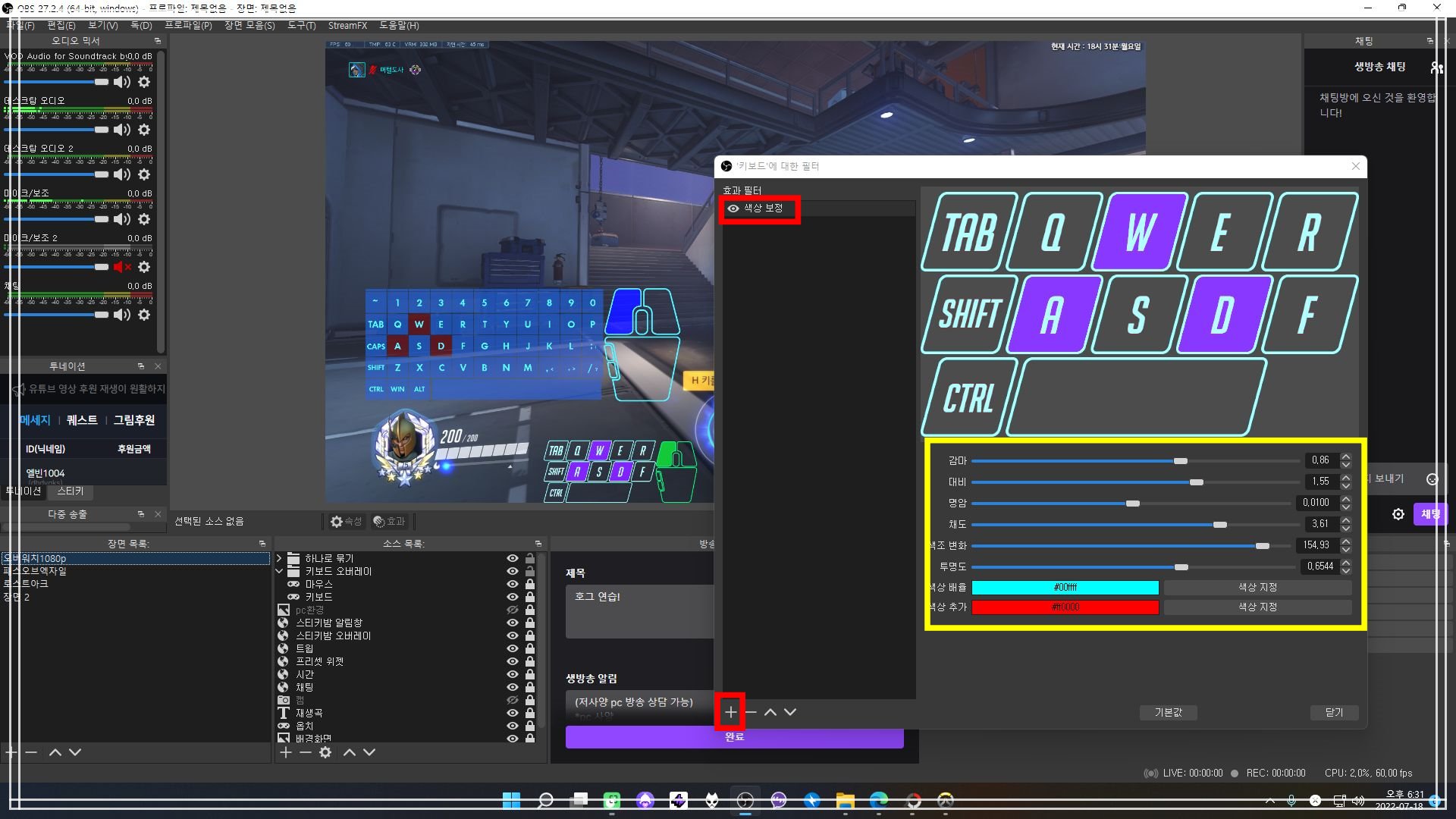
Task: Click the 닫기 close button
Action: pyautogui.click(x=1334, y=712)
